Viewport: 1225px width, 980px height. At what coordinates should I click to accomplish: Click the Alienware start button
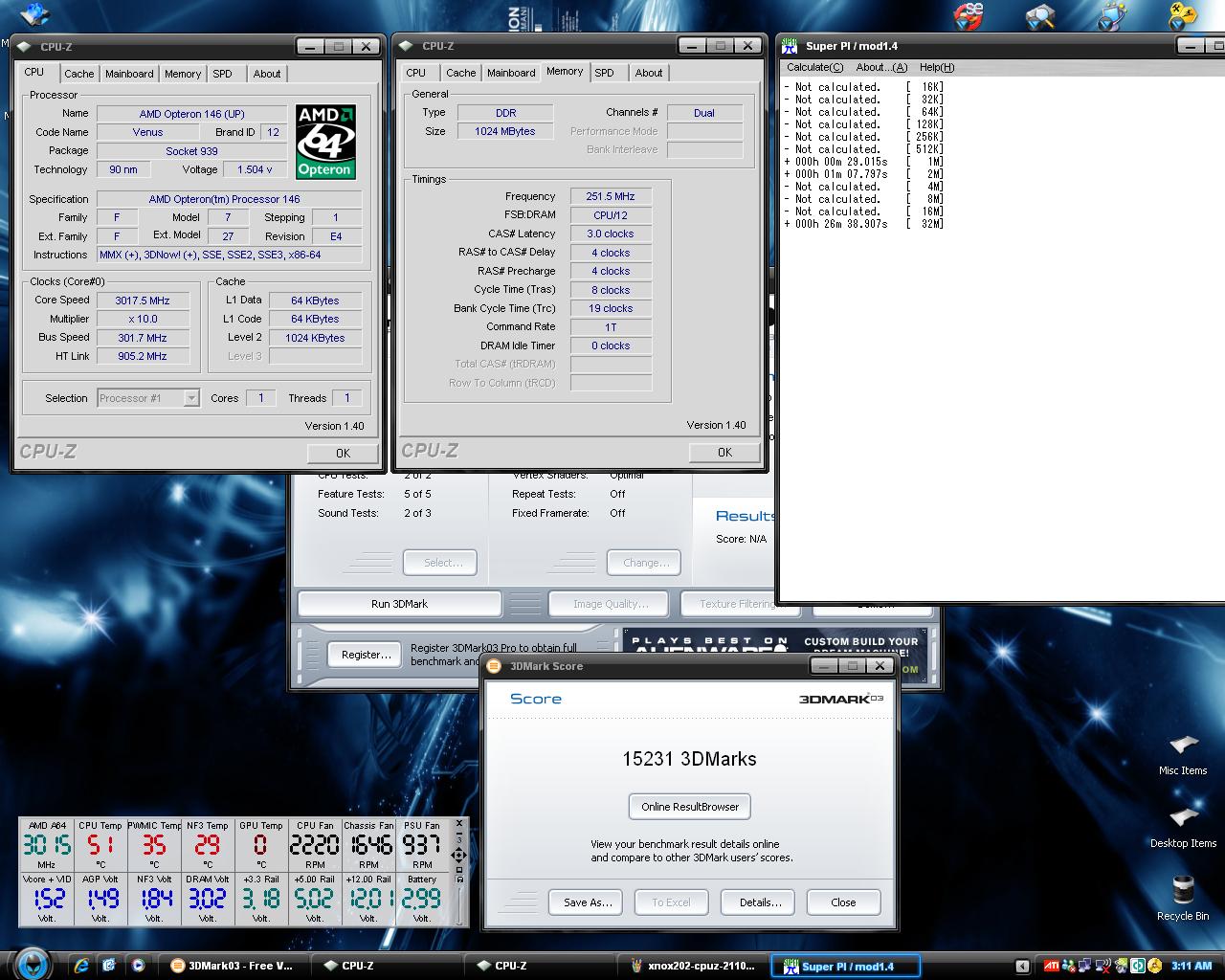click(32, 963)
